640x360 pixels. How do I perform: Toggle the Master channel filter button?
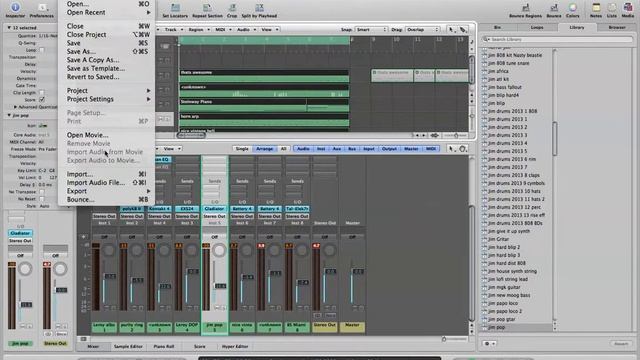[x=411, y=149]
